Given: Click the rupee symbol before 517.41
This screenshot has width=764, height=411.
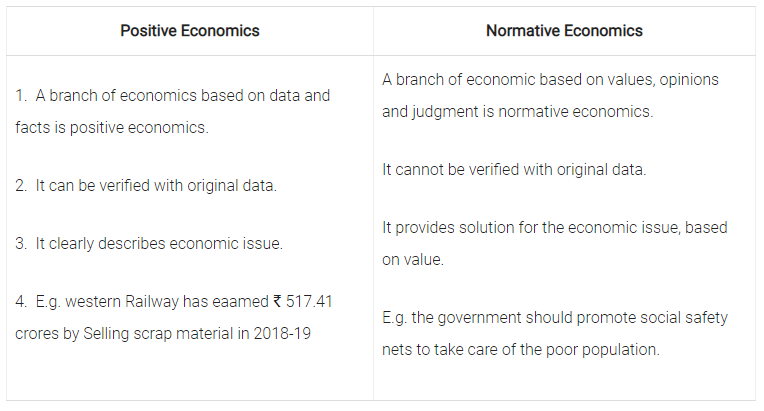Looking at the screenshot, I should click(x=277, y=301).
